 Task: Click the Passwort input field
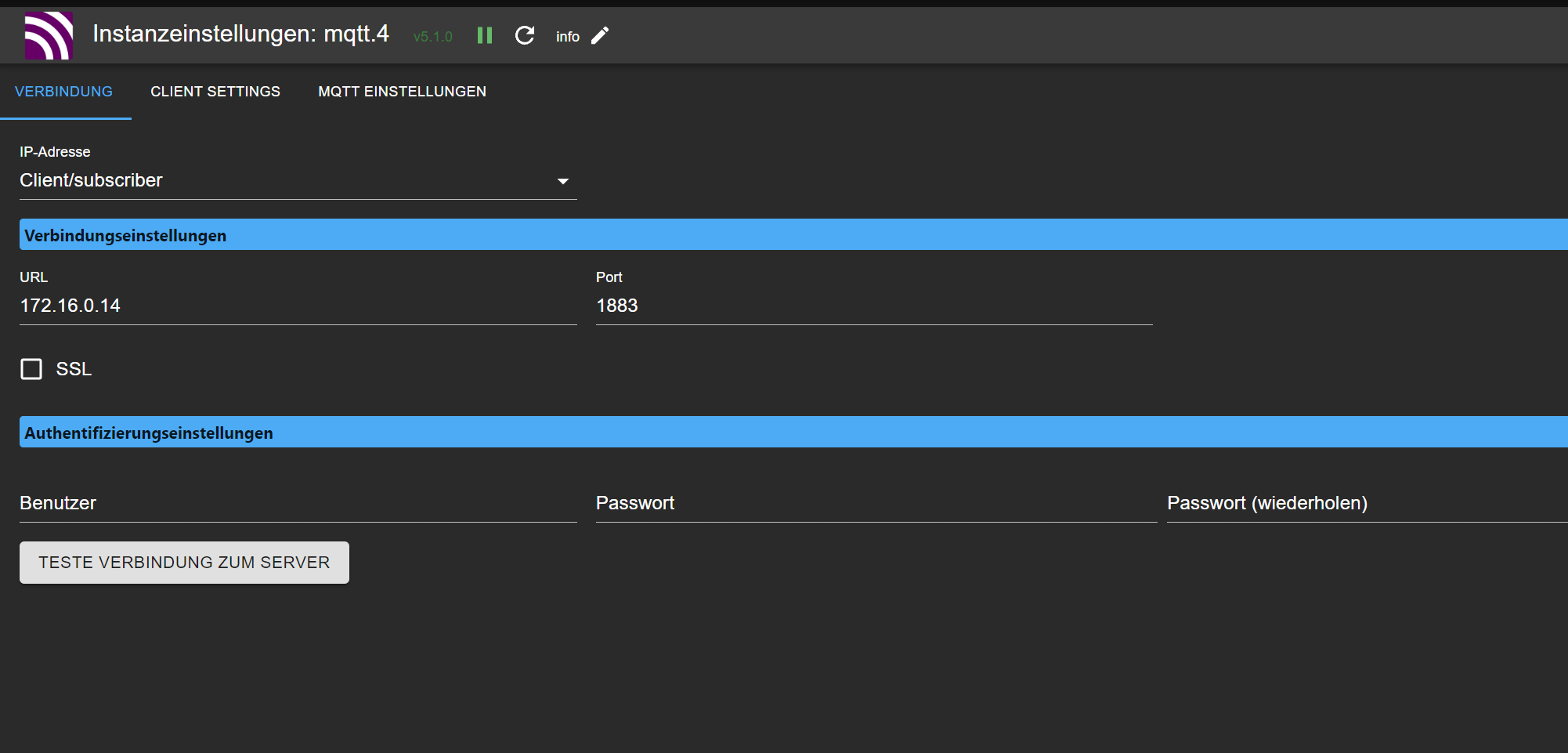876,503
